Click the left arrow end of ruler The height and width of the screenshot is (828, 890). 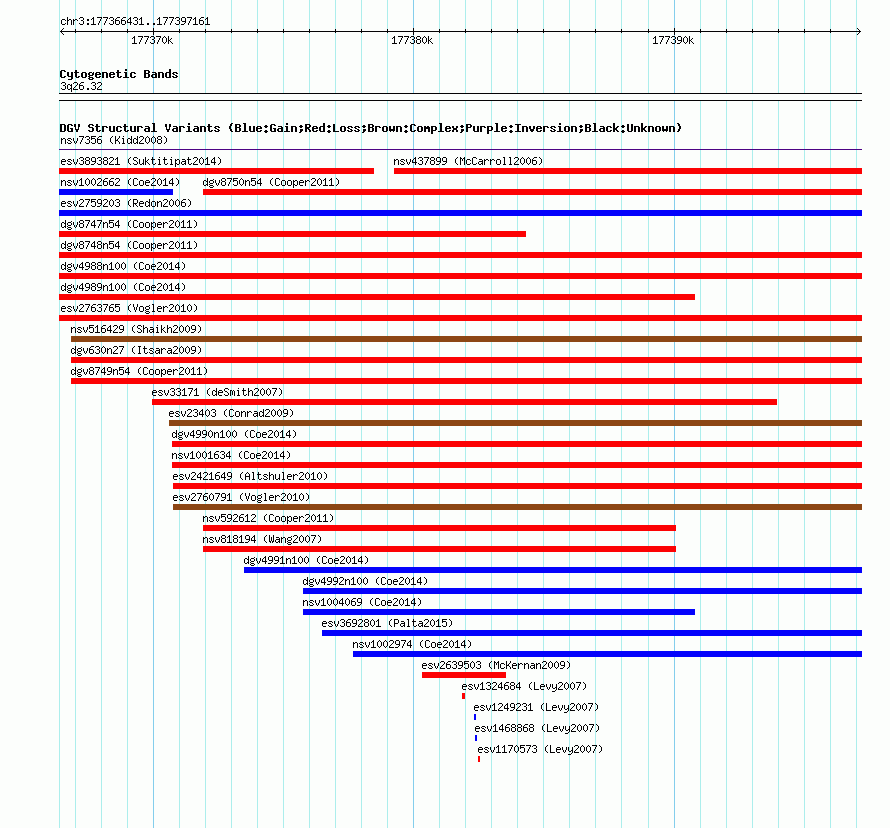click(62, 32)
